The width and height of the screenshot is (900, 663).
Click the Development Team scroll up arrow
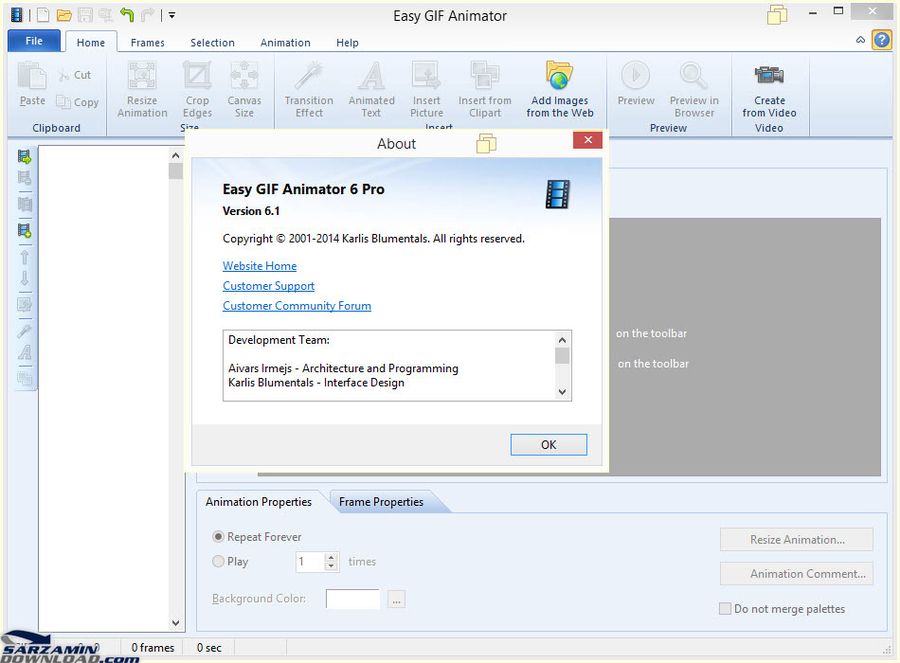click(562, 340)
